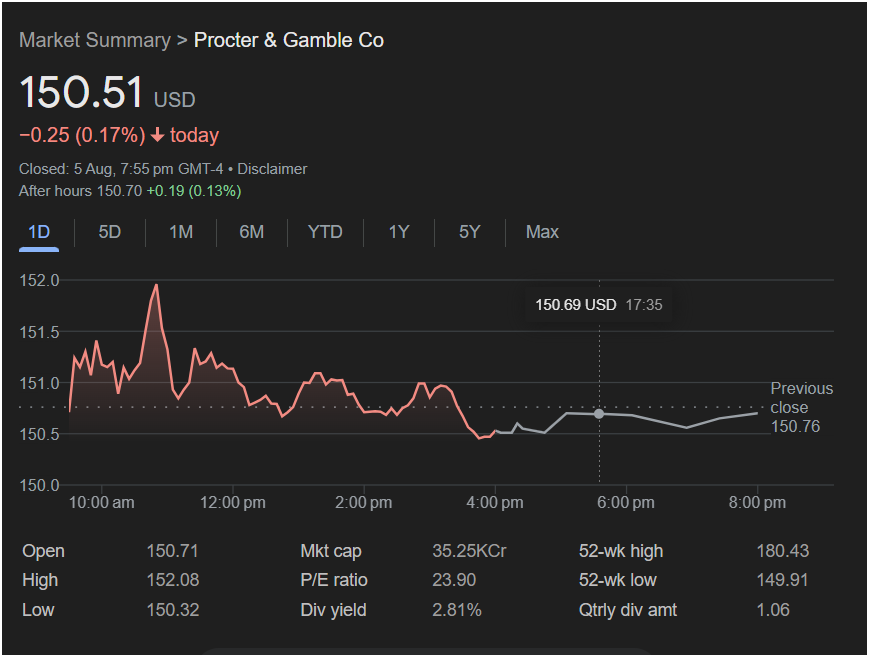Click the 12:00 pm axis label

(x=233, y=503)
